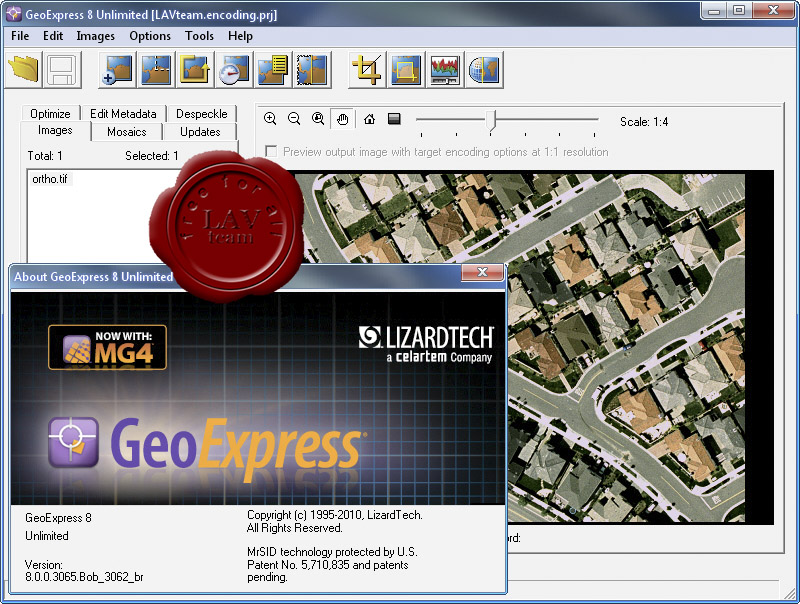This screenshot has height=604, width=800.
Task: Click the 'Patent No. 5,710,835 and patents' line
Action: (328, 565)
